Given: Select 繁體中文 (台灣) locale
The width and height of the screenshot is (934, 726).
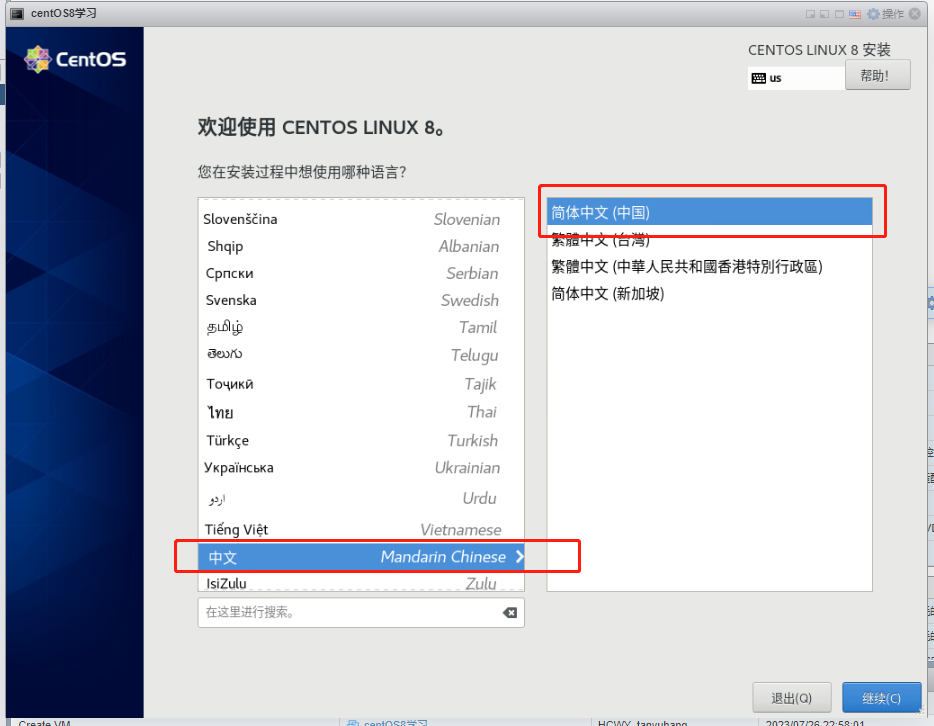Looking at the screenshot, I should 709,239.
